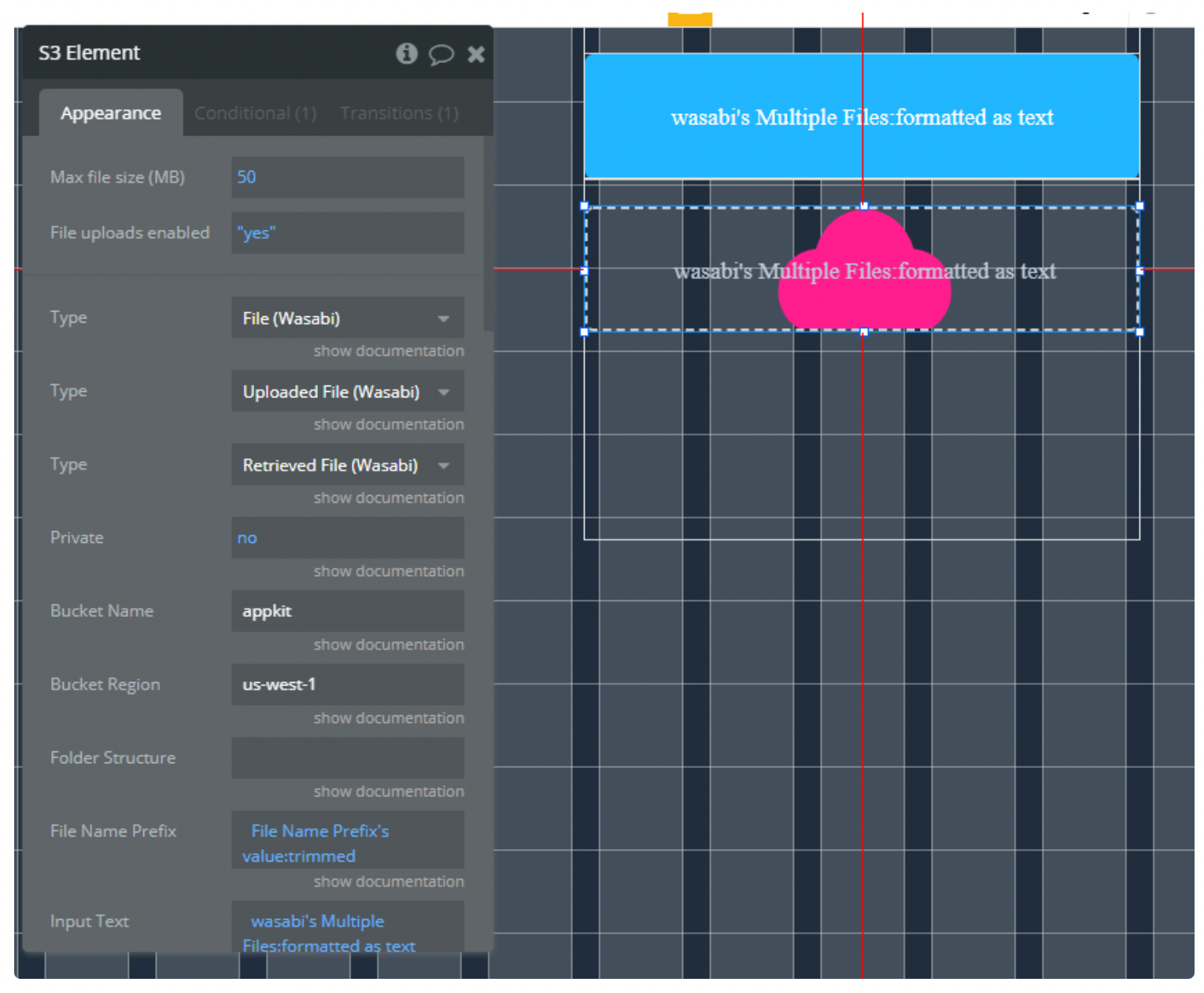Viewport: 1204px width, 993px height.
Task: Open the info icon in S3 Element header
Action: 406,54
